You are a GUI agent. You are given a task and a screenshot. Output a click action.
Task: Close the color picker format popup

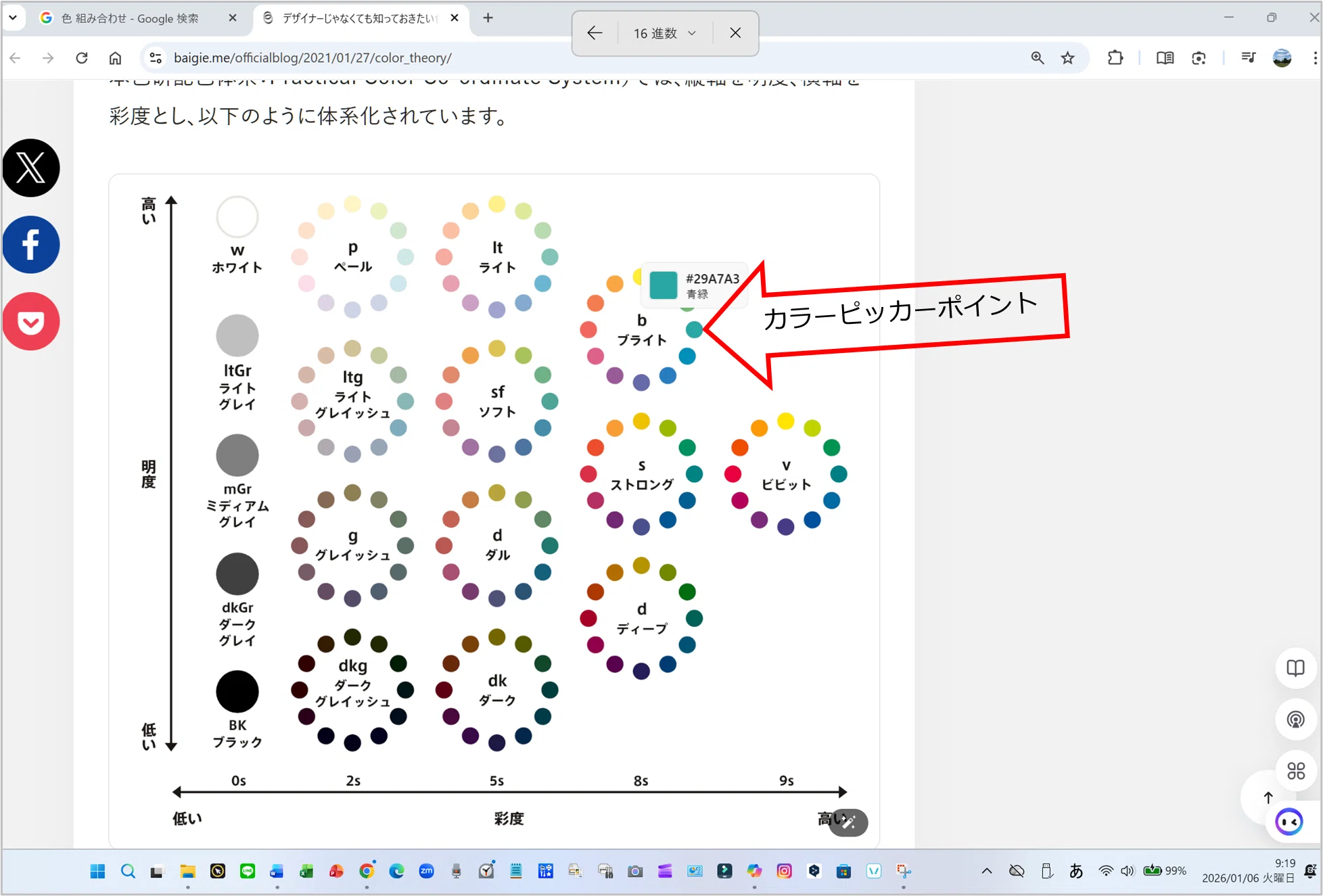pos(735,33)
